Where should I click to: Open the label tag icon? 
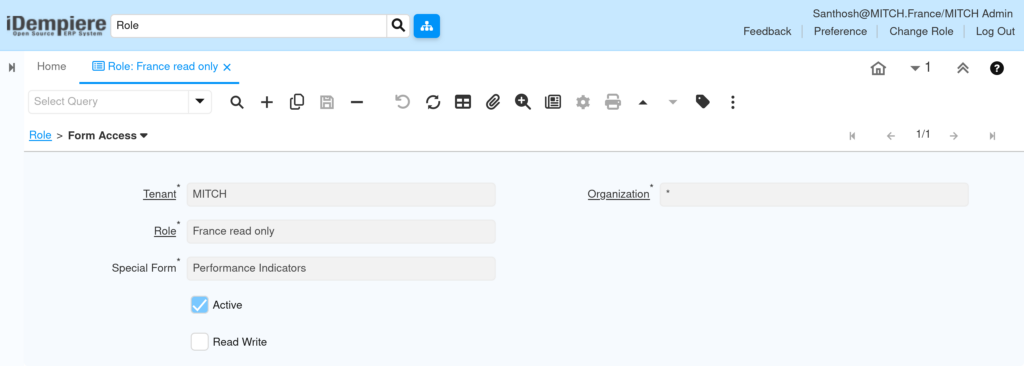[x=703, y=102]
